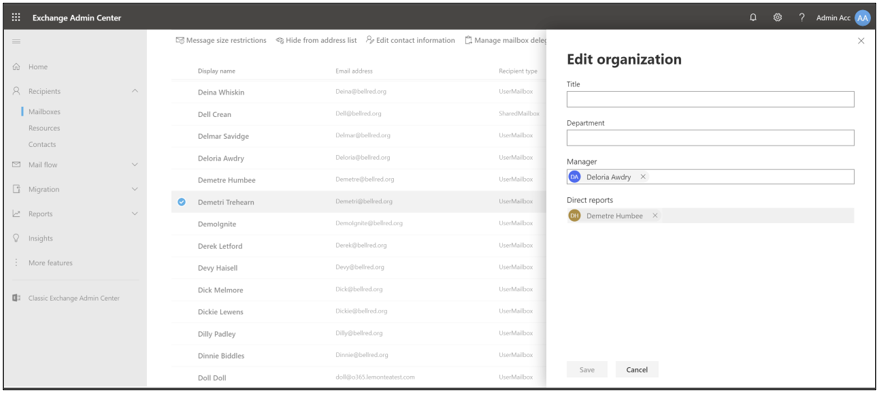Select the Doll Doll mailbox
This screenshot has height=394, width=881.
[x=358, y=378]
